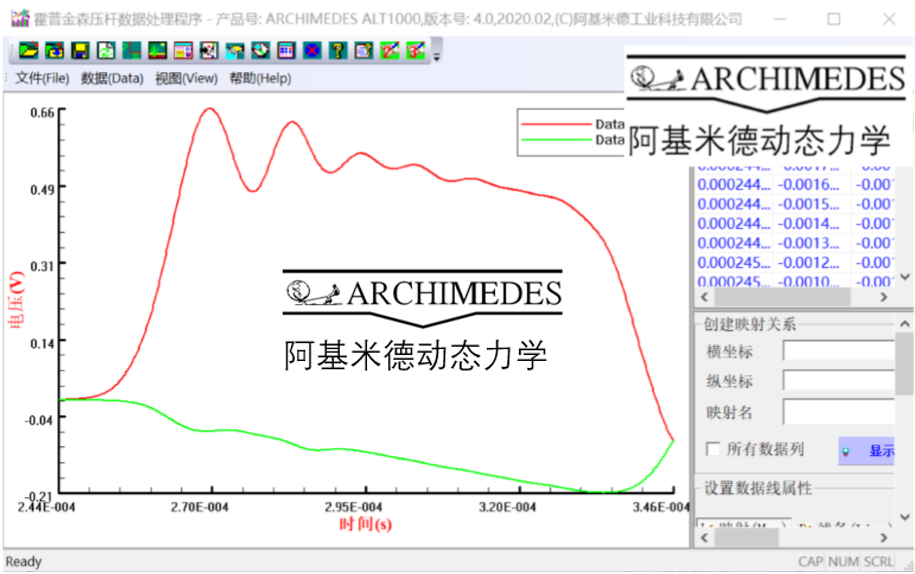
Task: Click the document page icon with green marks
Action: (x=106, y=51)
